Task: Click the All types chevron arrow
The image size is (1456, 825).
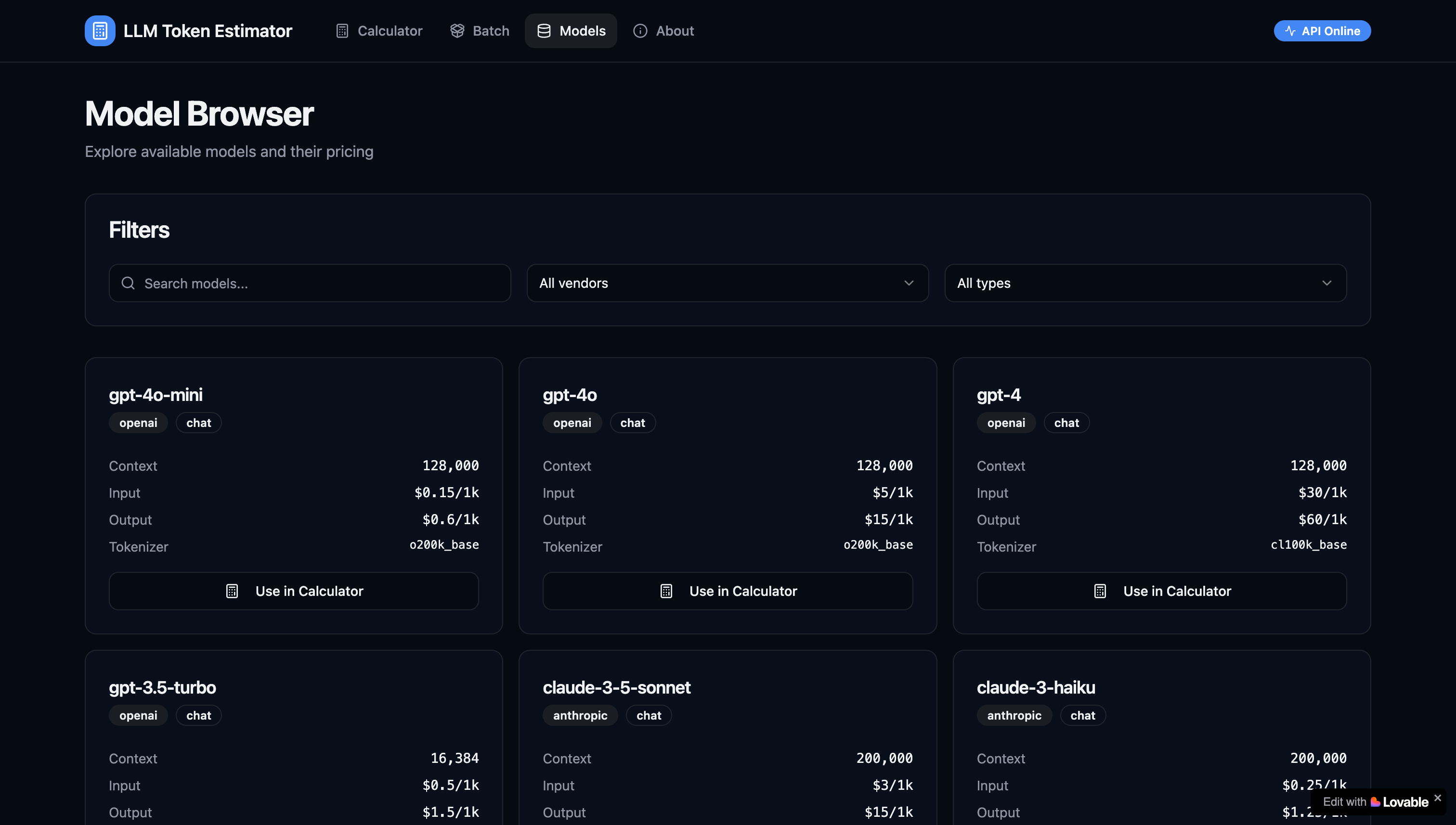Action: 1327,283
